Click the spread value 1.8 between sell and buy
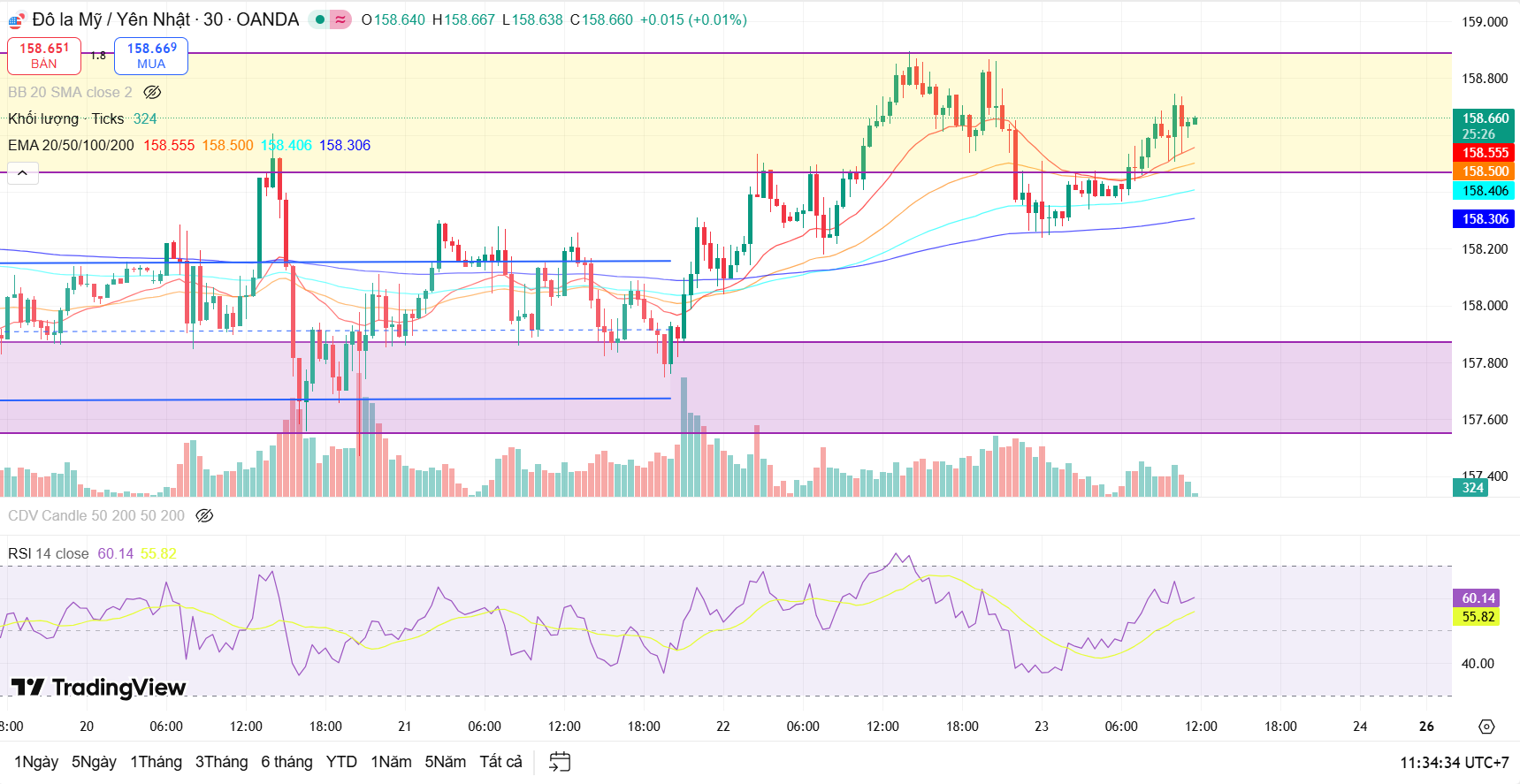This screenshot has width=1520, height=784. click(98, 56)
